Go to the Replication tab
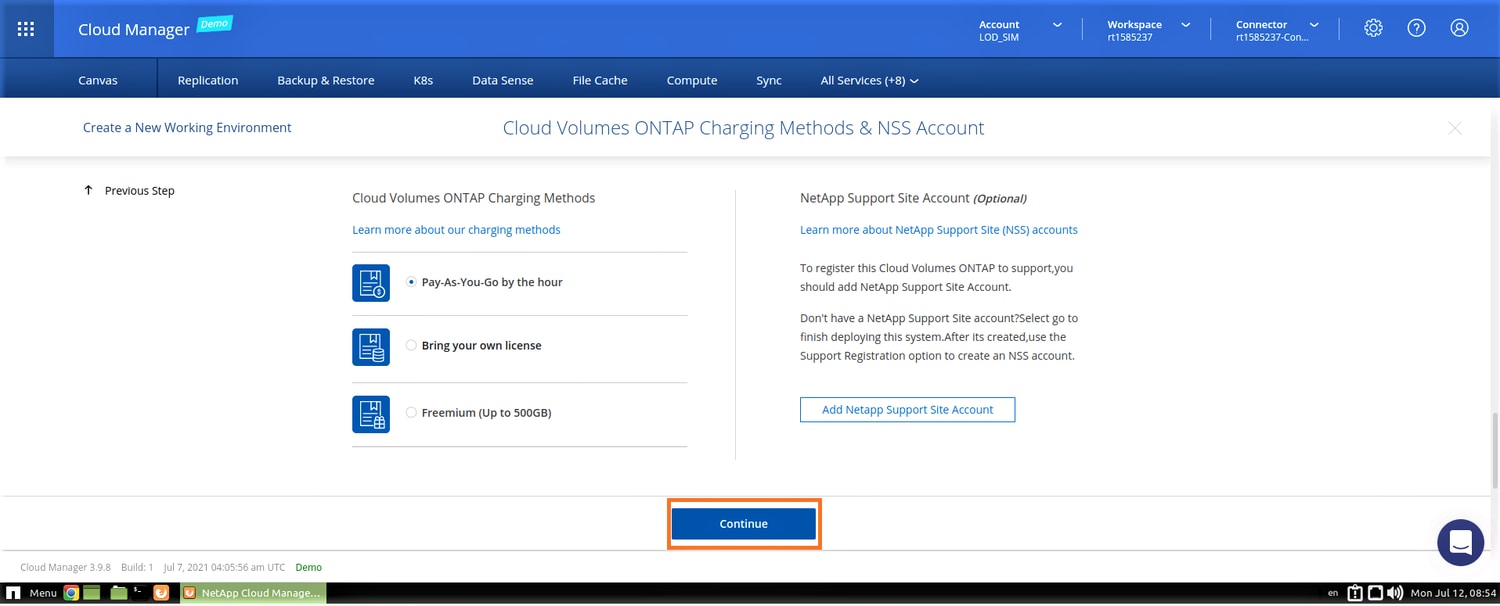Viewport: 1500px width, 606px height. click(x=207, y=80)
